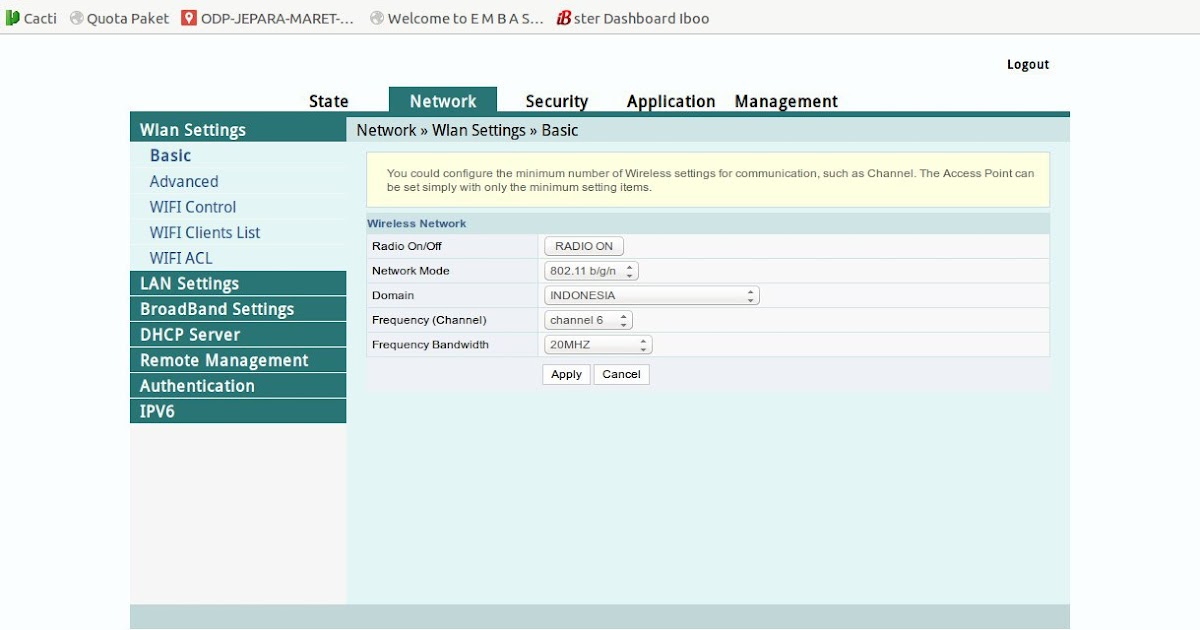Screen dimensions: 1200x630
Task: Open the Domain selector showing INDONESIA
Action: pyautogui.click(x=651, y=295)
